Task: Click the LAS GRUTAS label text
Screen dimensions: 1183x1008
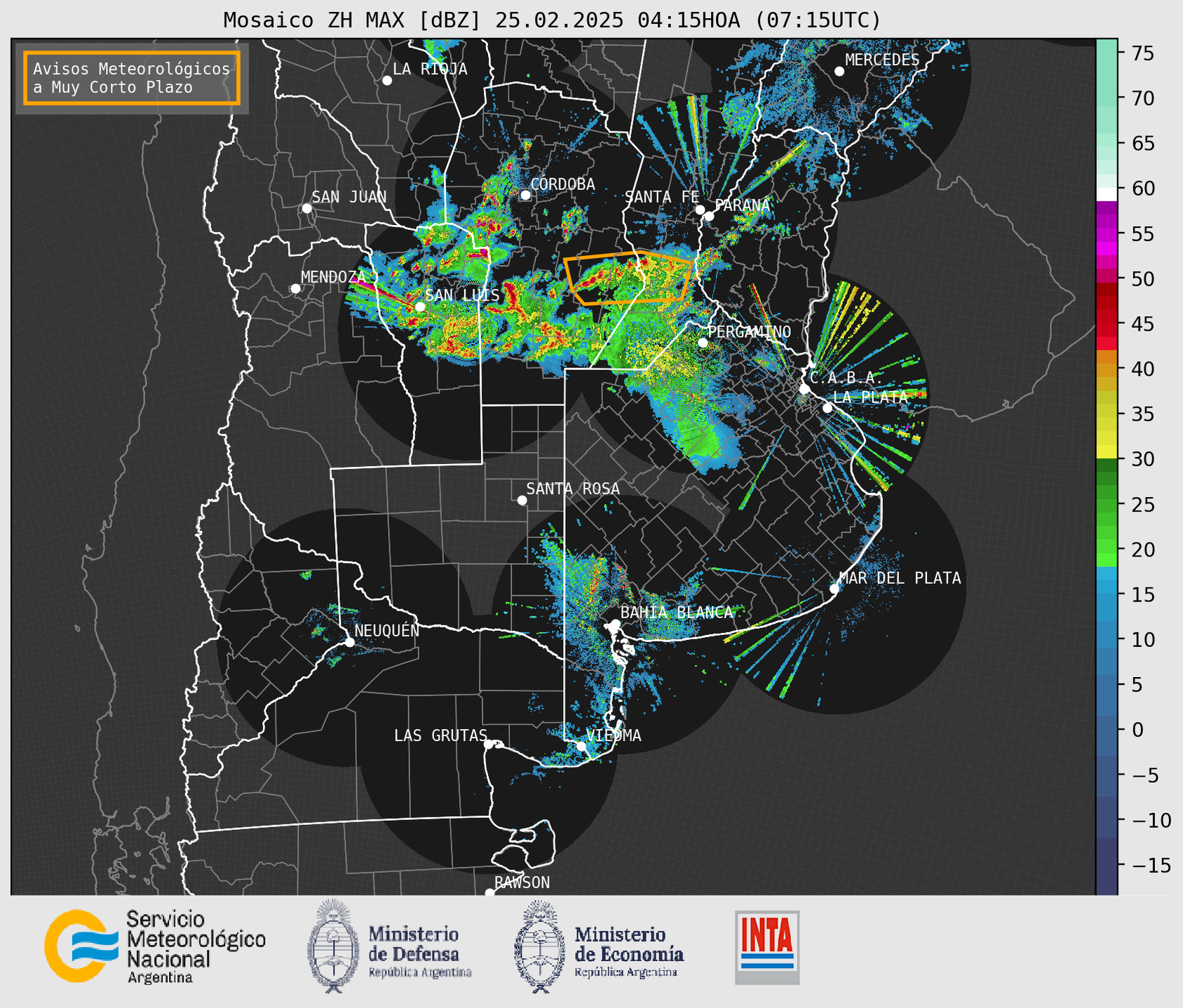Action: coord(440,735)
